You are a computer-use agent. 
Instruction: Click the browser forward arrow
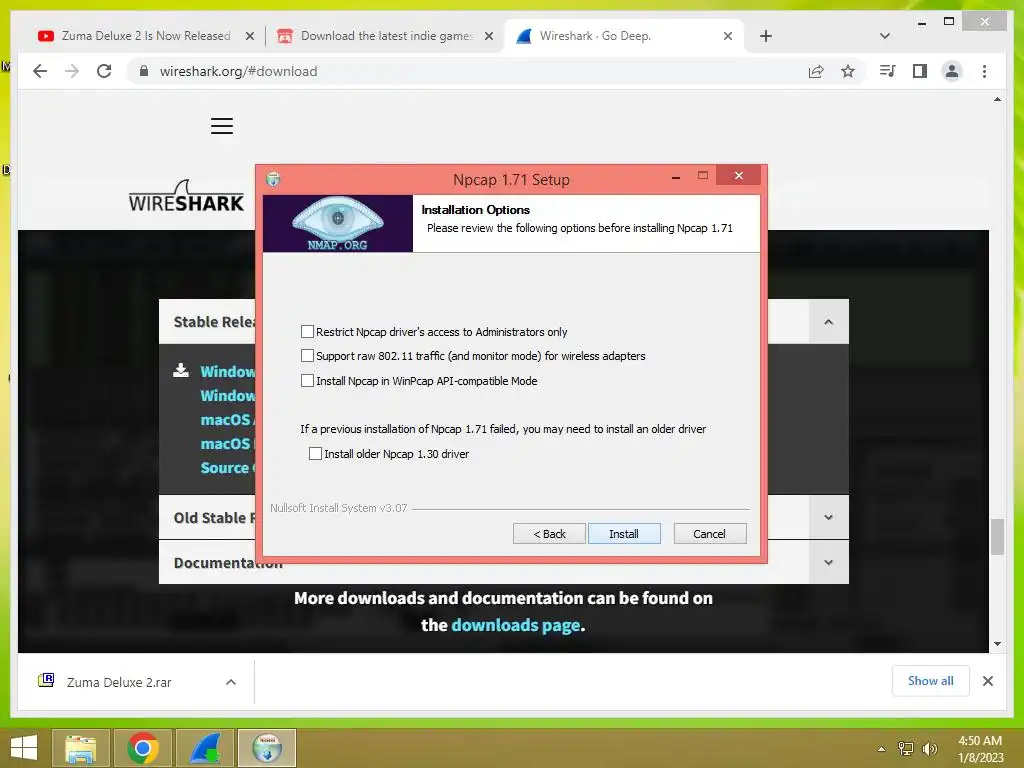[x=72, y=71]
